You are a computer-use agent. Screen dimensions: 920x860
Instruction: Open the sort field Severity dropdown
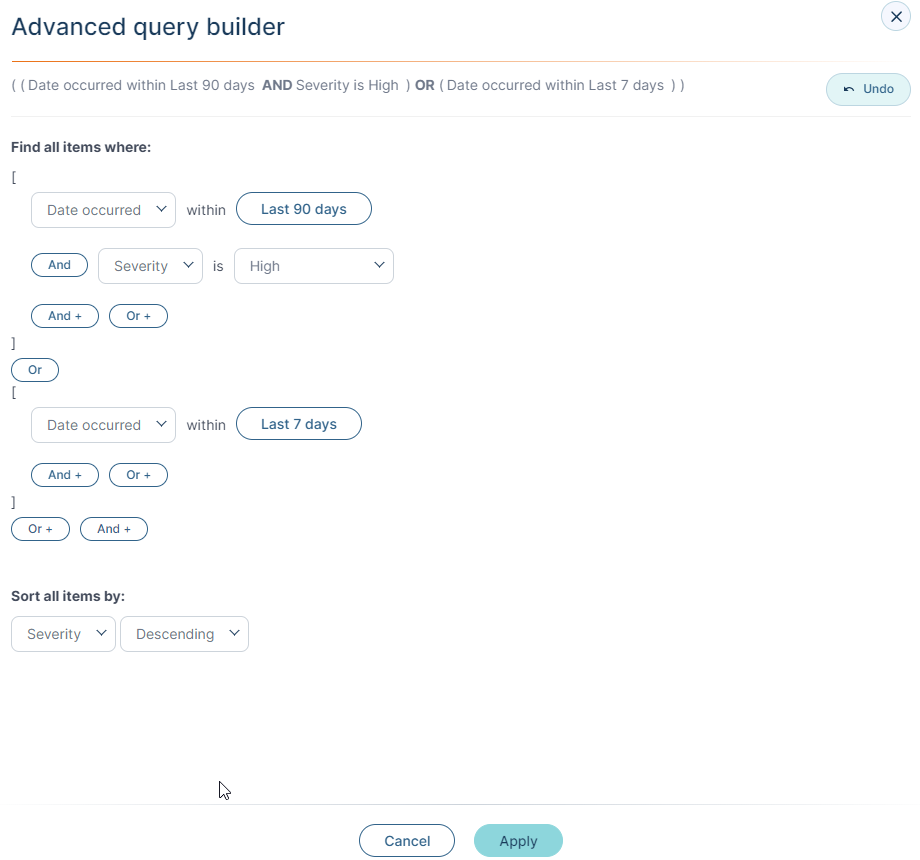tap(63, 634)
